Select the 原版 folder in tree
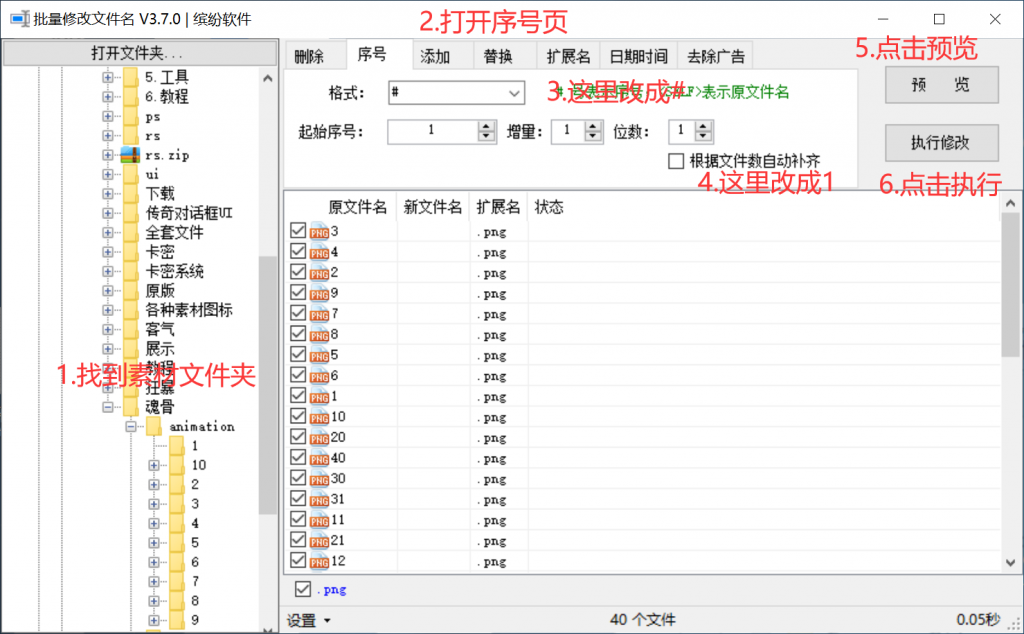Image resolution: width=1024 pixels, height=634 pixels. pyautogui.click(x=160, y=291)
